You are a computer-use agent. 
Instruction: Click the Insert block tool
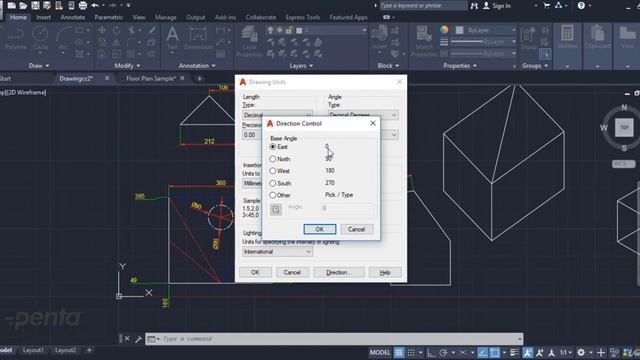380,38
